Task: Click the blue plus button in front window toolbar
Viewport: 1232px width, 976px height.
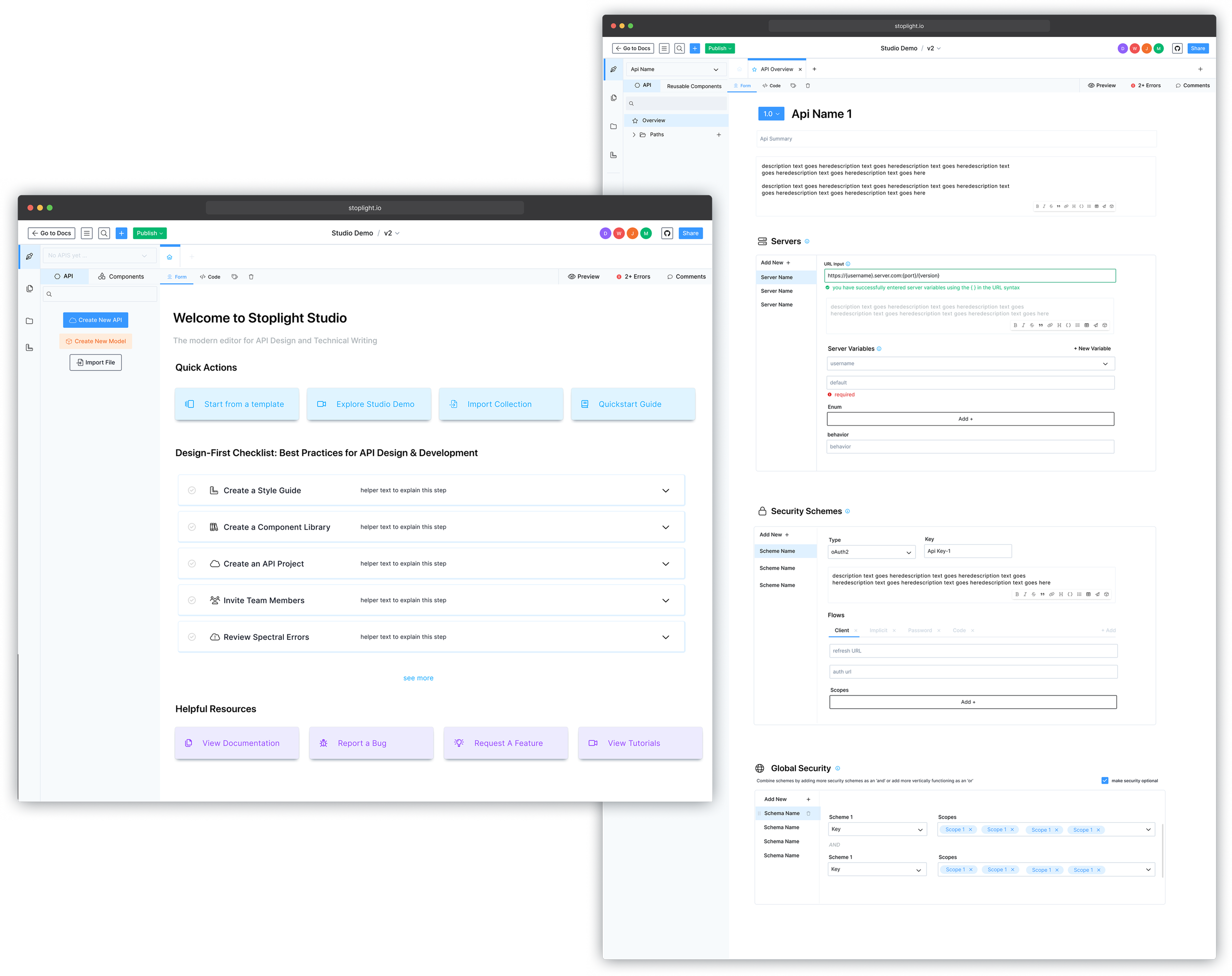Action: [x=122, y=233]
